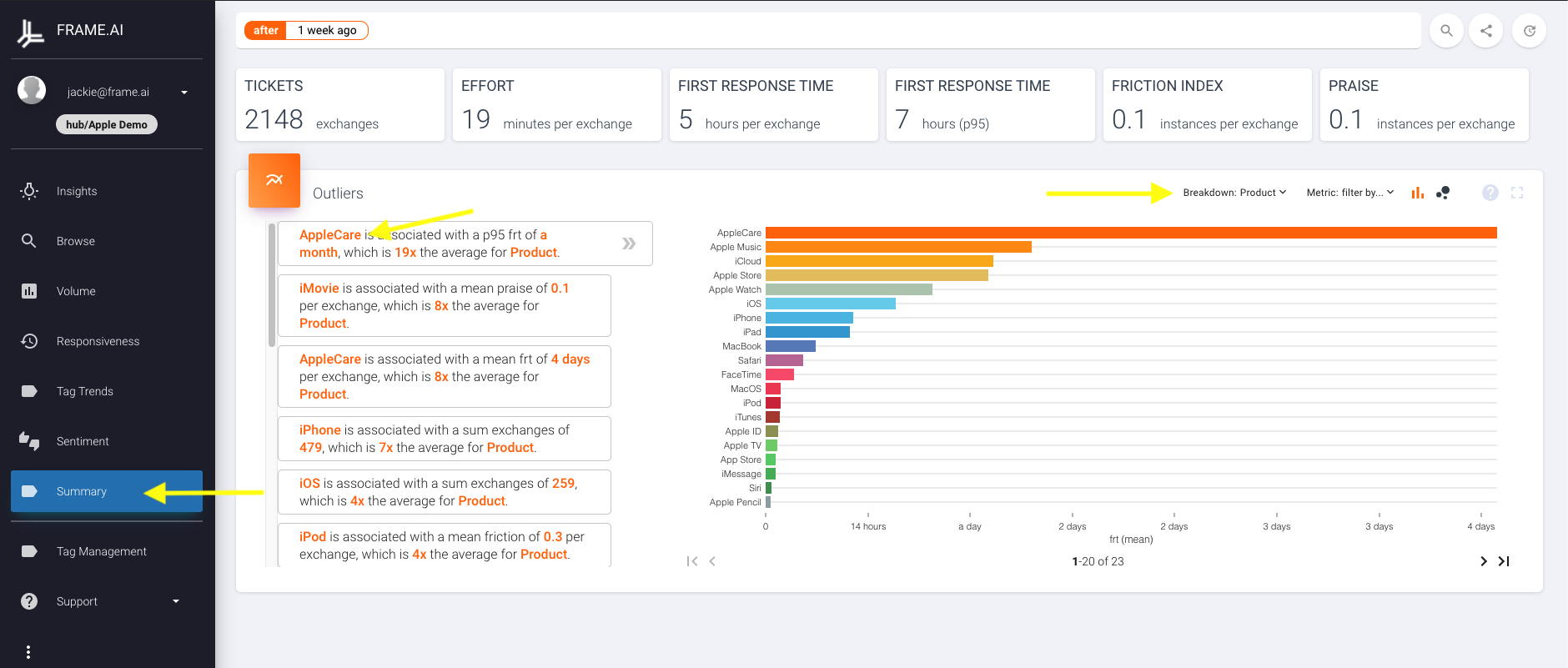Click the MacBook blue bar
The image size is (1568, 668).
791,346
